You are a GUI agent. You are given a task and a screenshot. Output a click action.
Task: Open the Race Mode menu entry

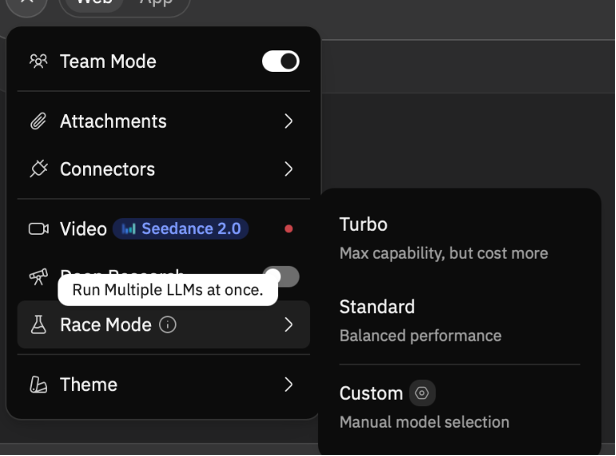[x=163, y=324]
